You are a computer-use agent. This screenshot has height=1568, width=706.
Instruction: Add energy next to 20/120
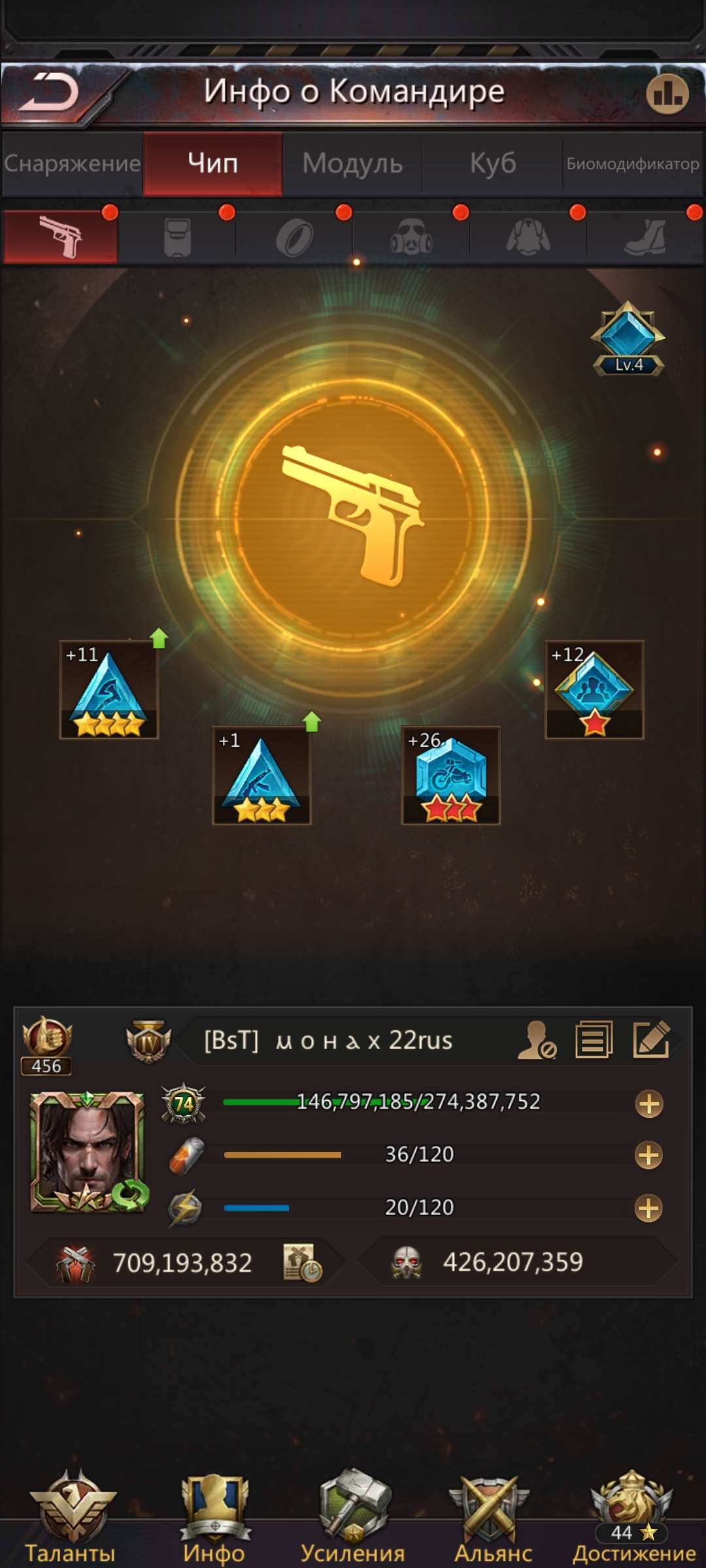648,1208
